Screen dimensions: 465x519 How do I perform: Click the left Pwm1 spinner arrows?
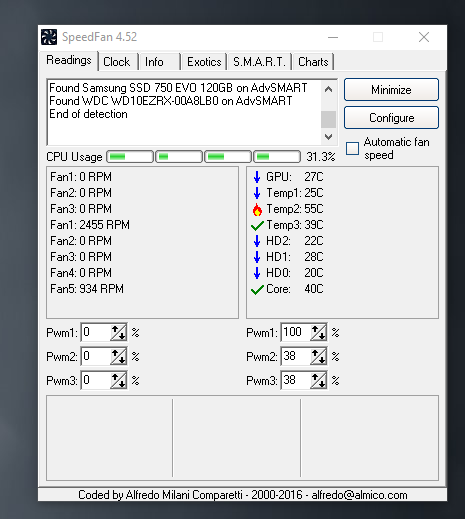[x=118, y=332]
